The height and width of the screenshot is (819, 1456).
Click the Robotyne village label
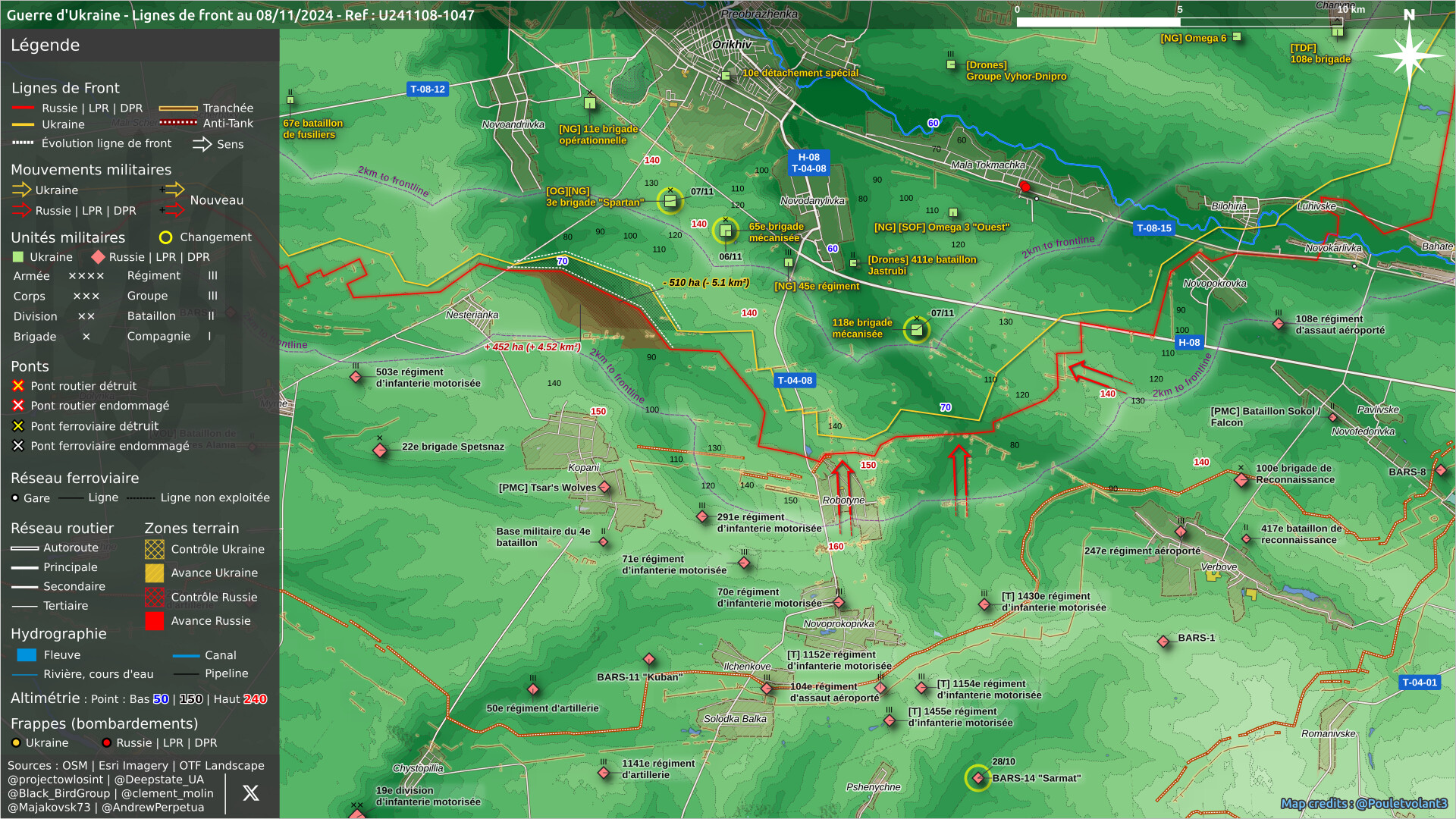pos(843,500)
